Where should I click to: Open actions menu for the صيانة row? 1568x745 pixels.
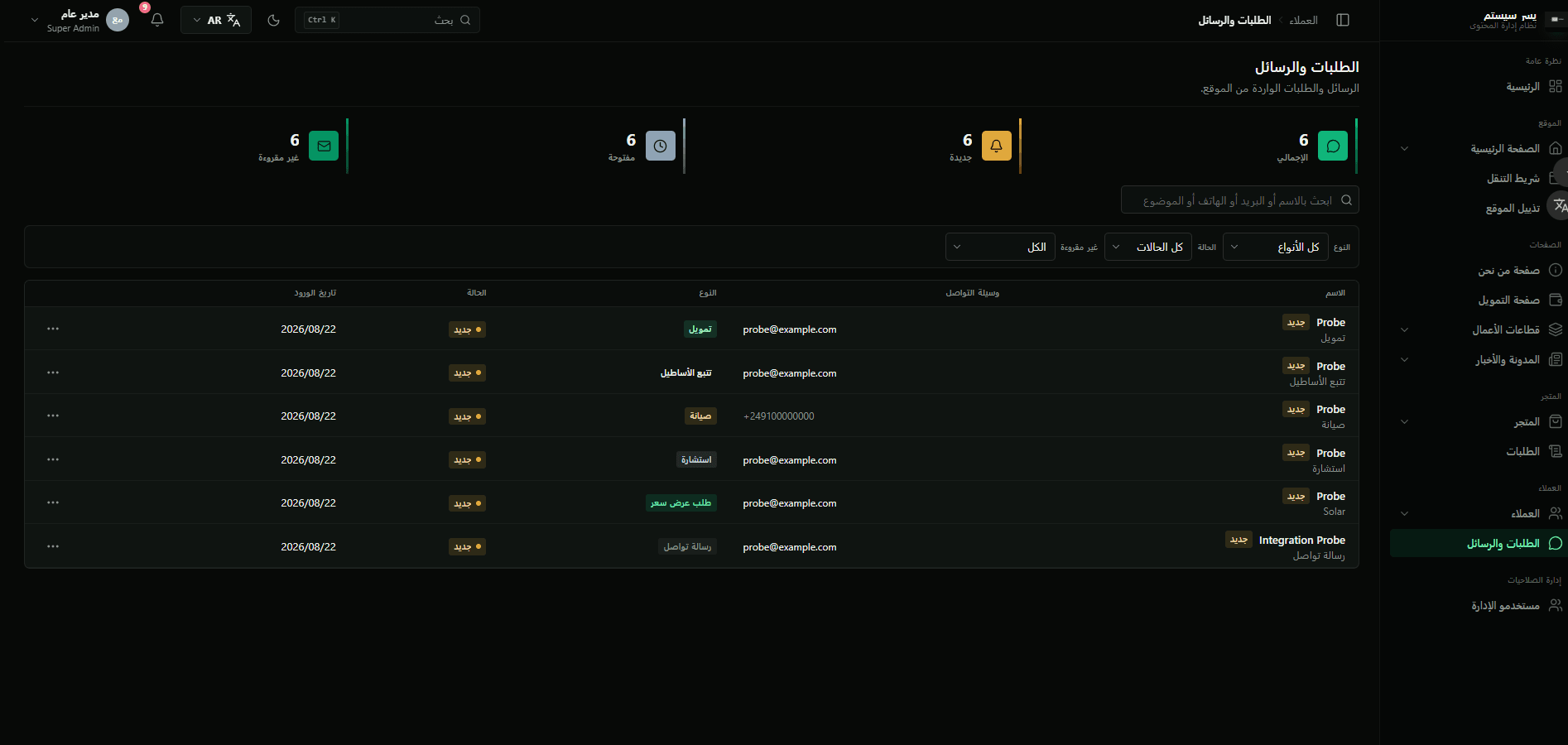53,416
